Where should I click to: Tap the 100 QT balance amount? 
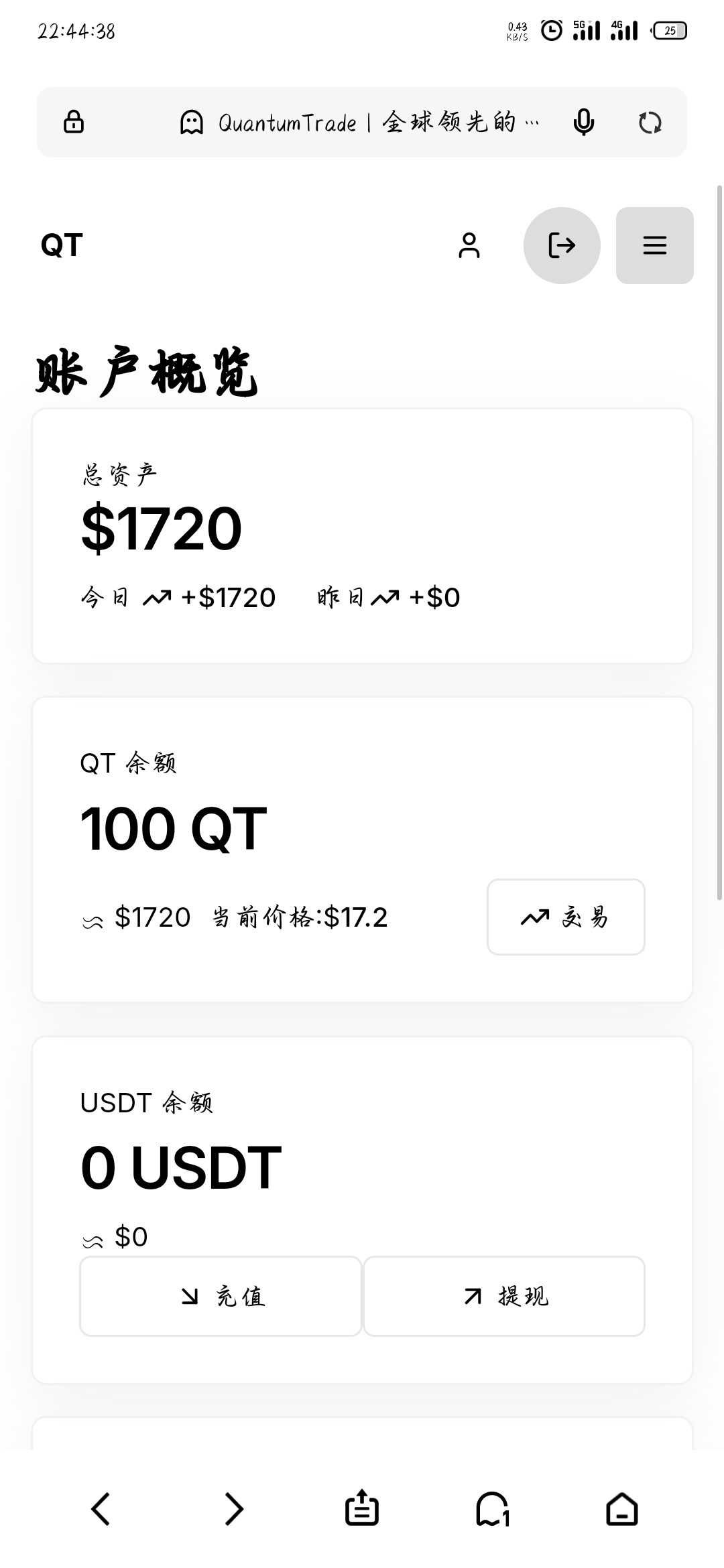[174, 830]
